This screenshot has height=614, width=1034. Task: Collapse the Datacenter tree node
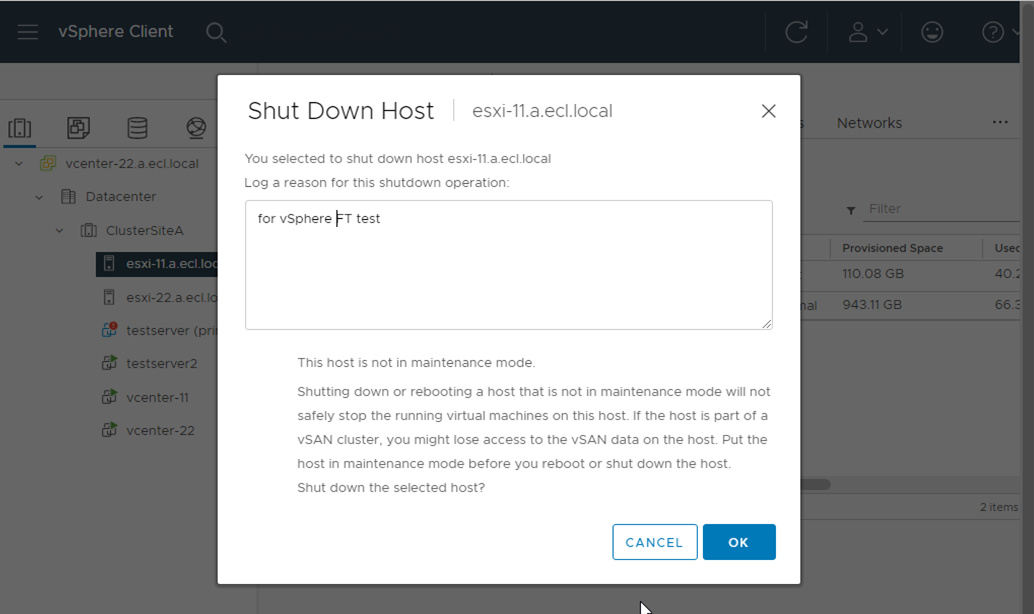[39, 197]
